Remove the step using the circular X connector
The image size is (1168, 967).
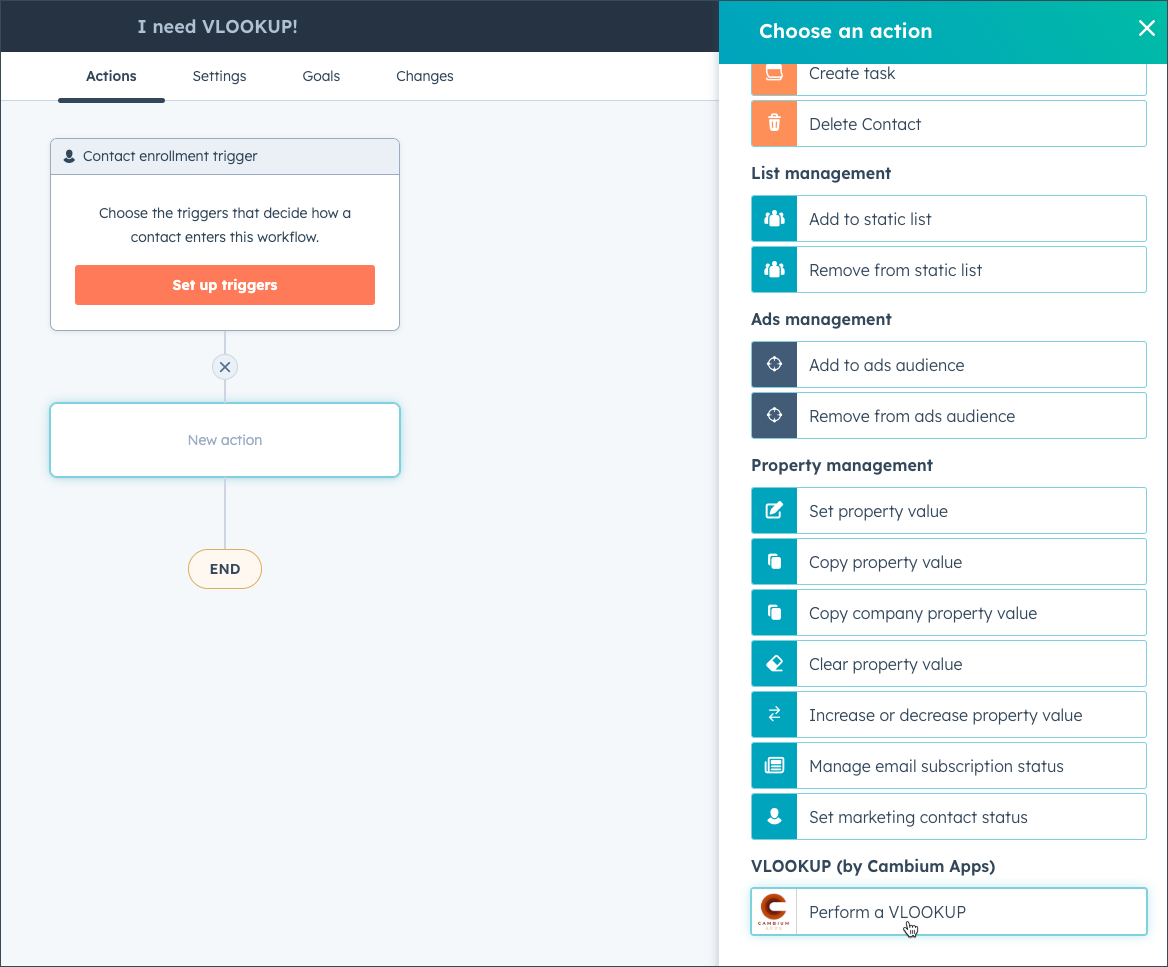click(225, 367)
